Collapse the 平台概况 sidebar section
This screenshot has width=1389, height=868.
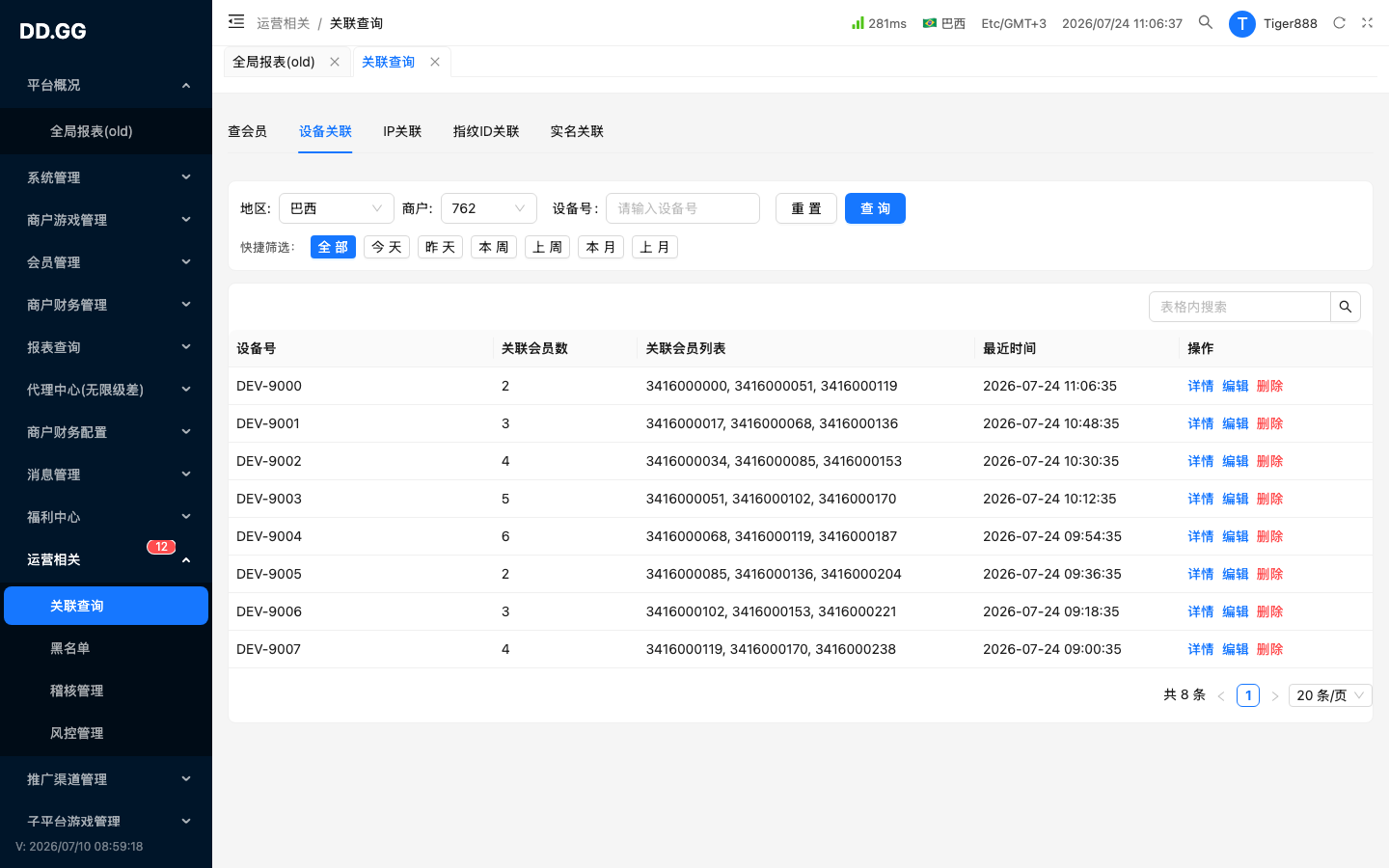(106, 85)
